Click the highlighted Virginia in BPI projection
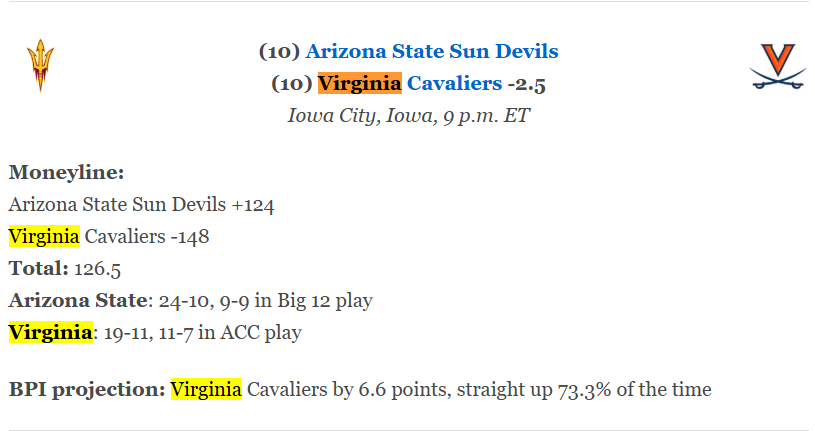 tap(206, 389)
